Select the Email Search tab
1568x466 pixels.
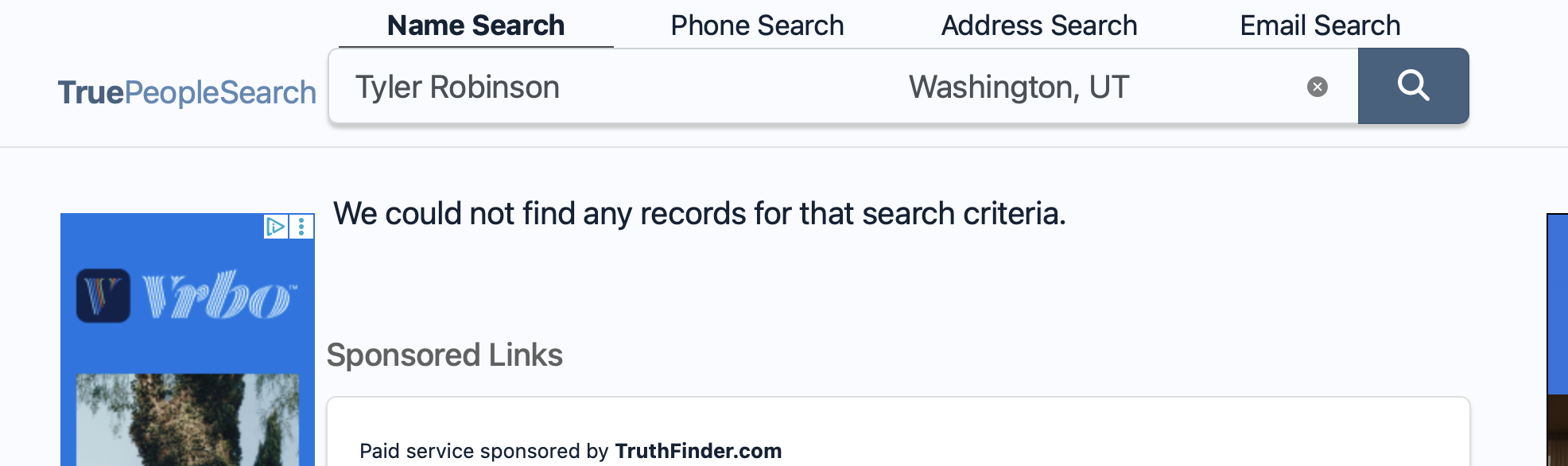pyautogui.click(x=1319, y=25)
